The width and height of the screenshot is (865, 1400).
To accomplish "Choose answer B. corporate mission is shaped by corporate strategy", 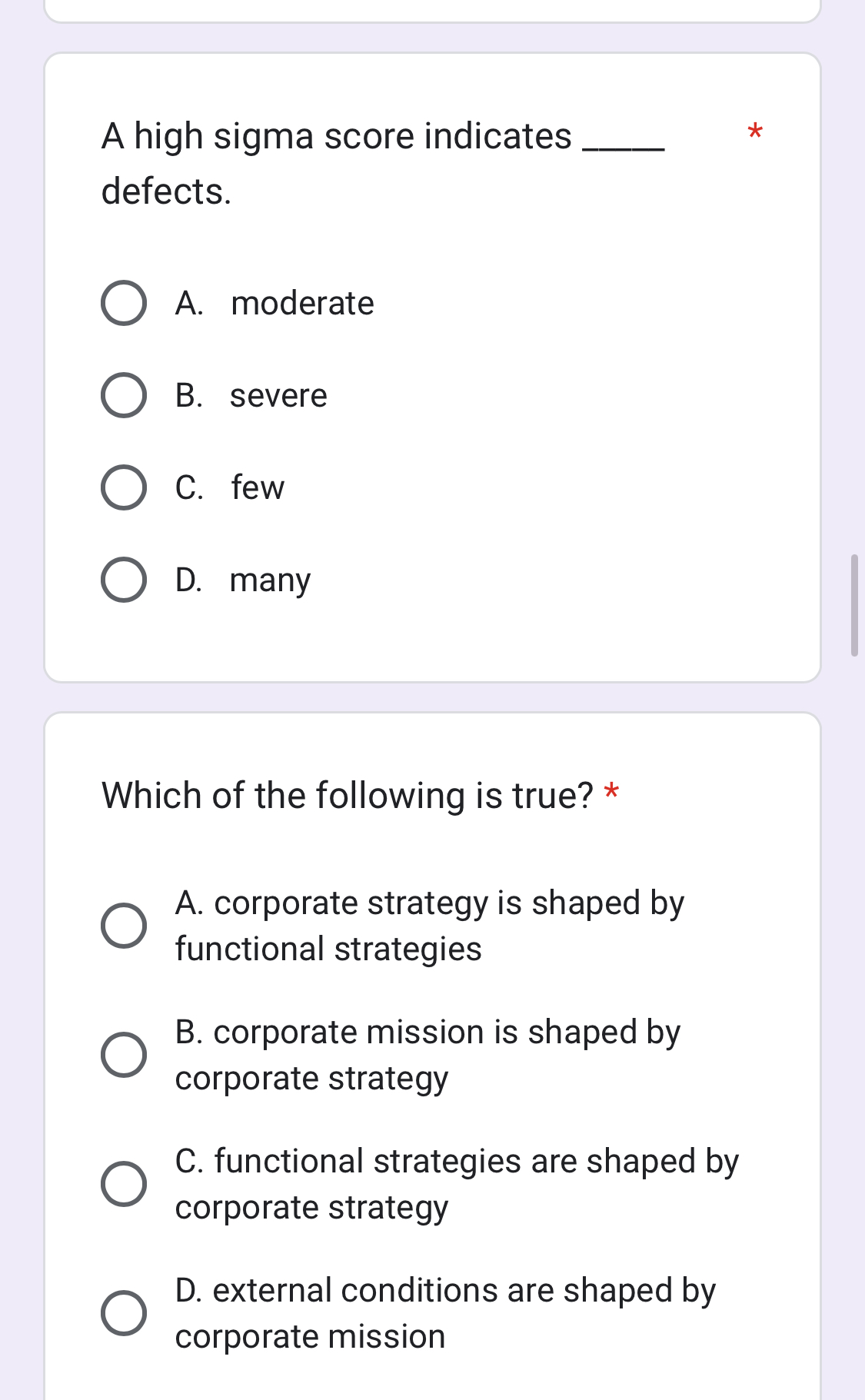I will coord(125,1053).
